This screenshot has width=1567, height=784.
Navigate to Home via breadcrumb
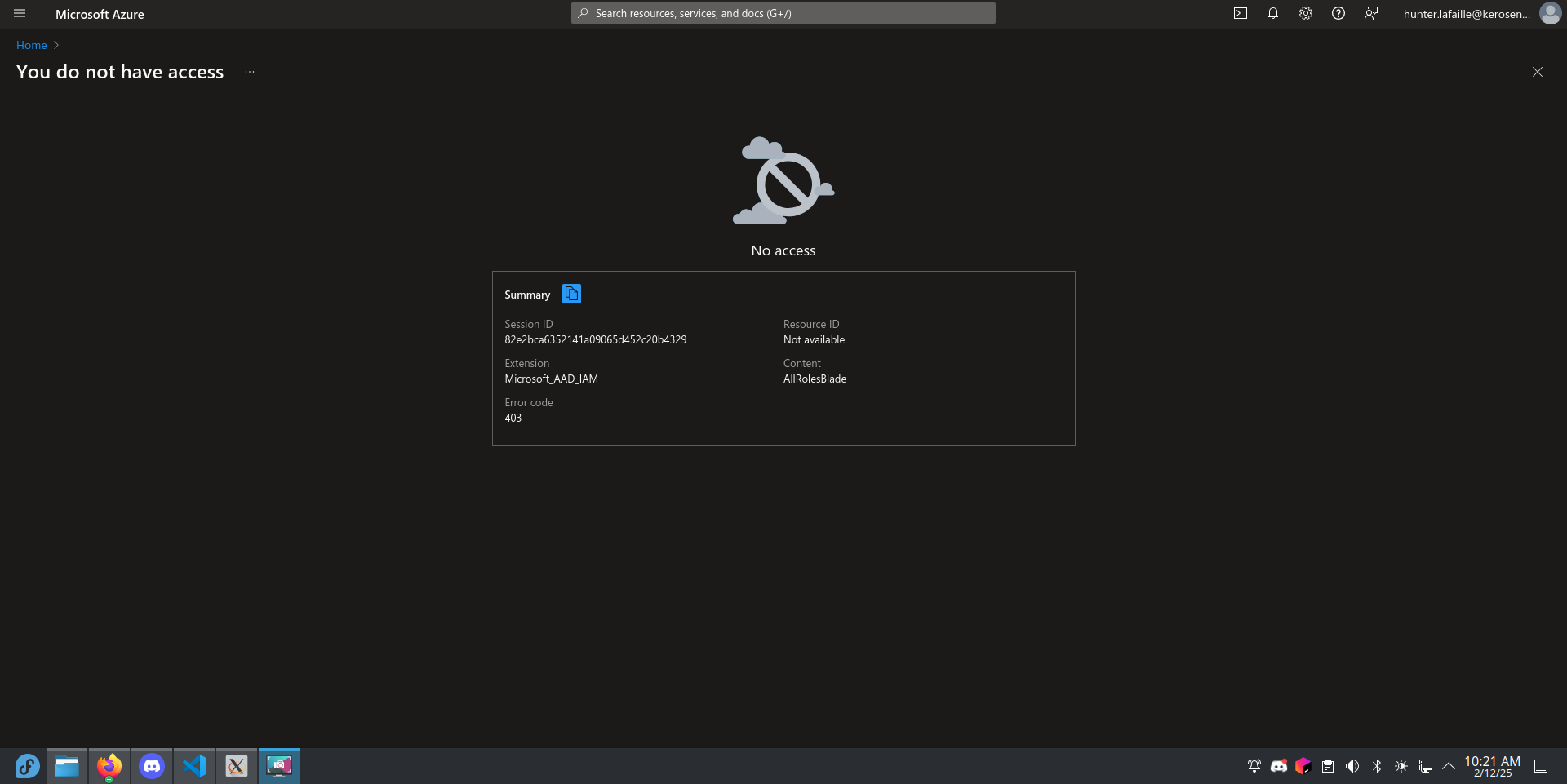point(31,45)
